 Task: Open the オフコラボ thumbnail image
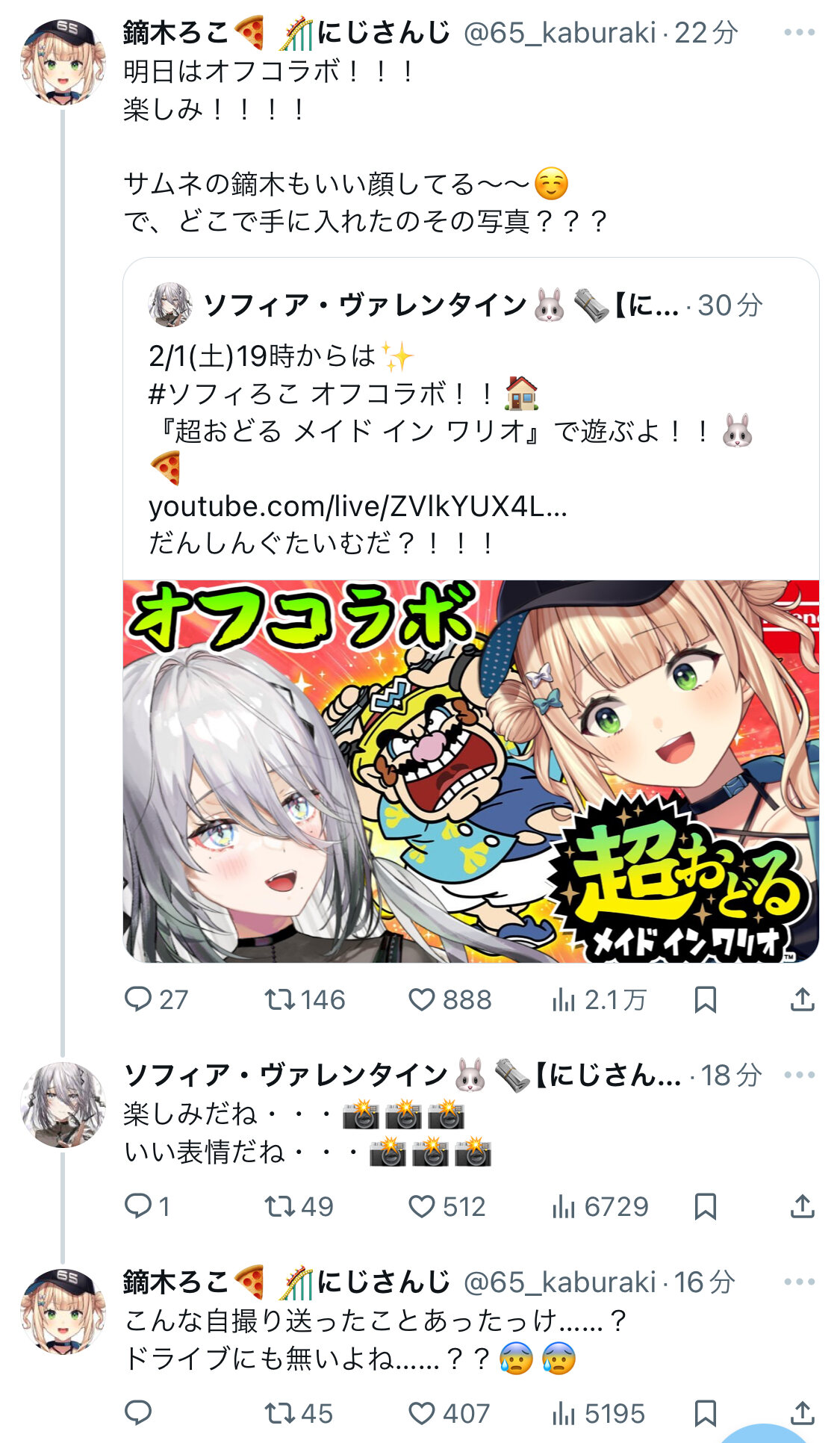(x=471, y=771)
